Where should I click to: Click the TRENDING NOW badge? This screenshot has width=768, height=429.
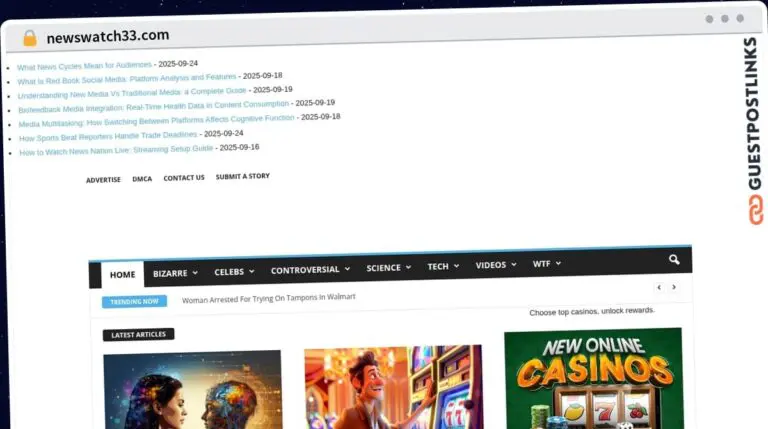pyautogui.click(x=134, y=302)
